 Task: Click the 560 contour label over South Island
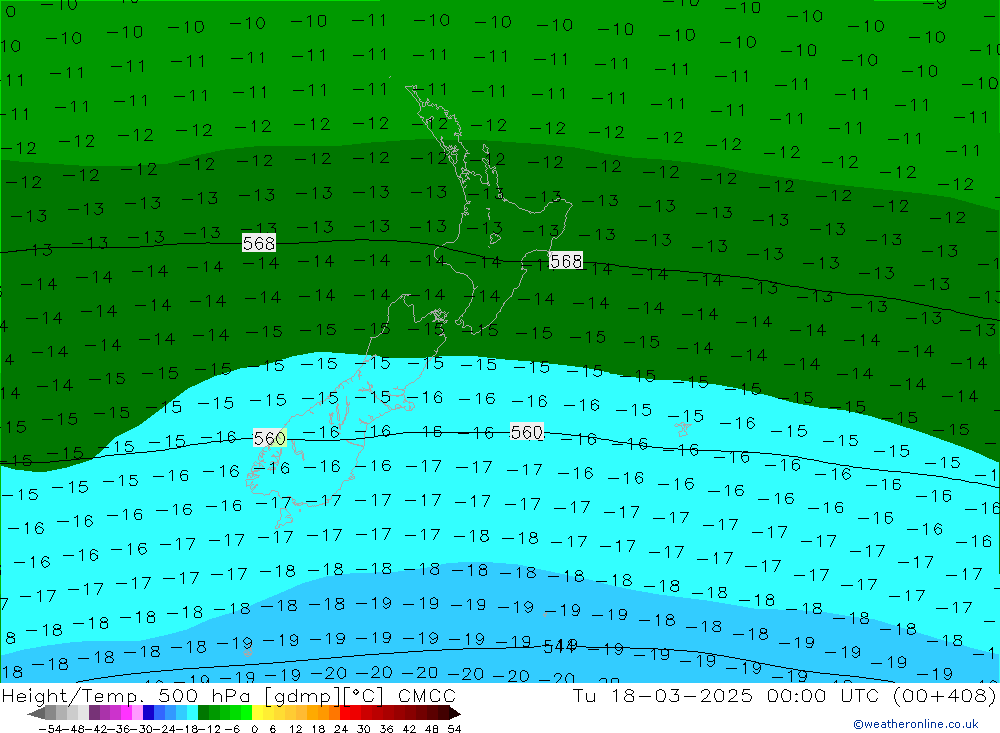[x=270, y=438]
